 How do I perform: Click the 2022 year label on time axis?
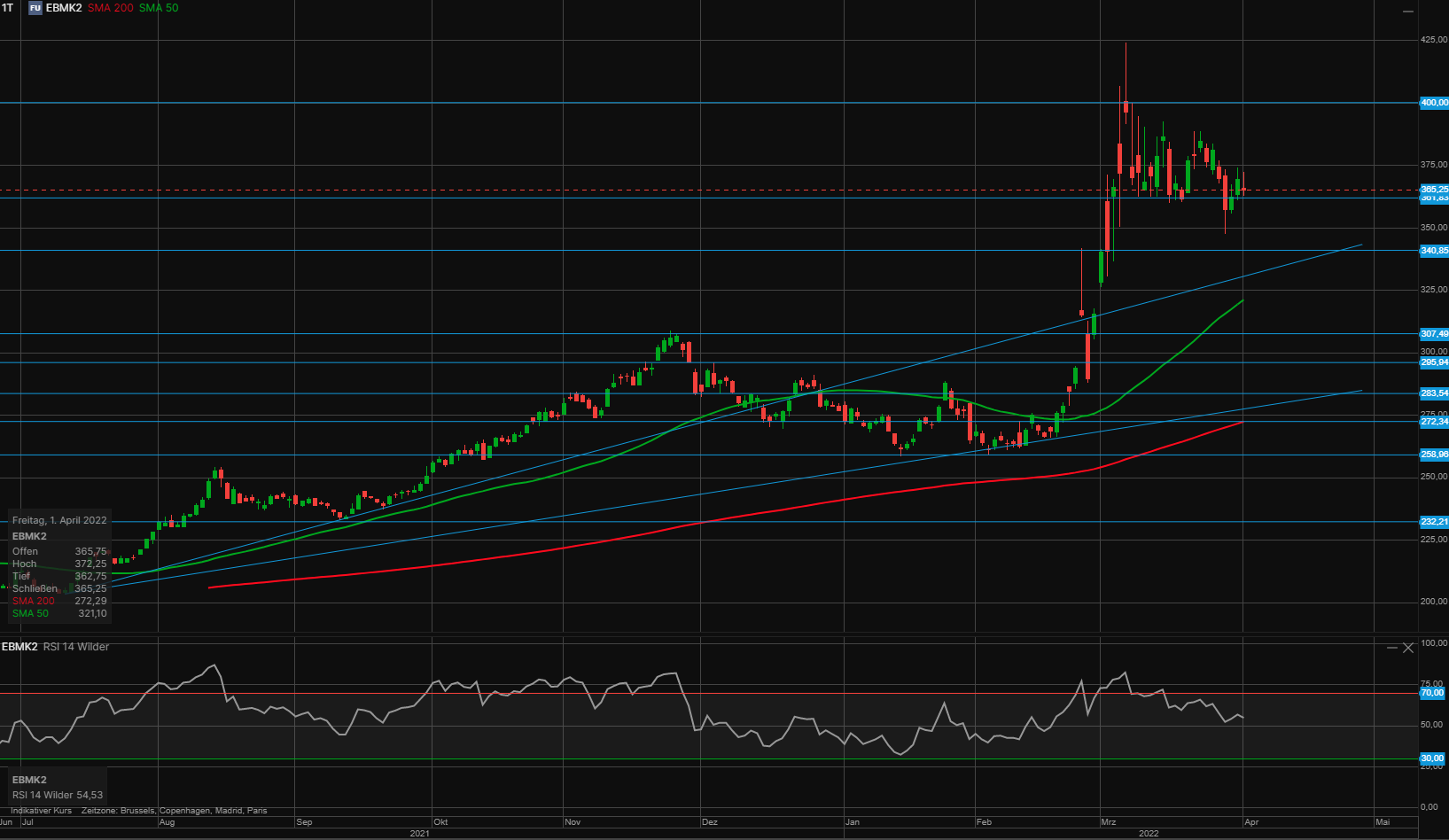tap(1149, 834)
